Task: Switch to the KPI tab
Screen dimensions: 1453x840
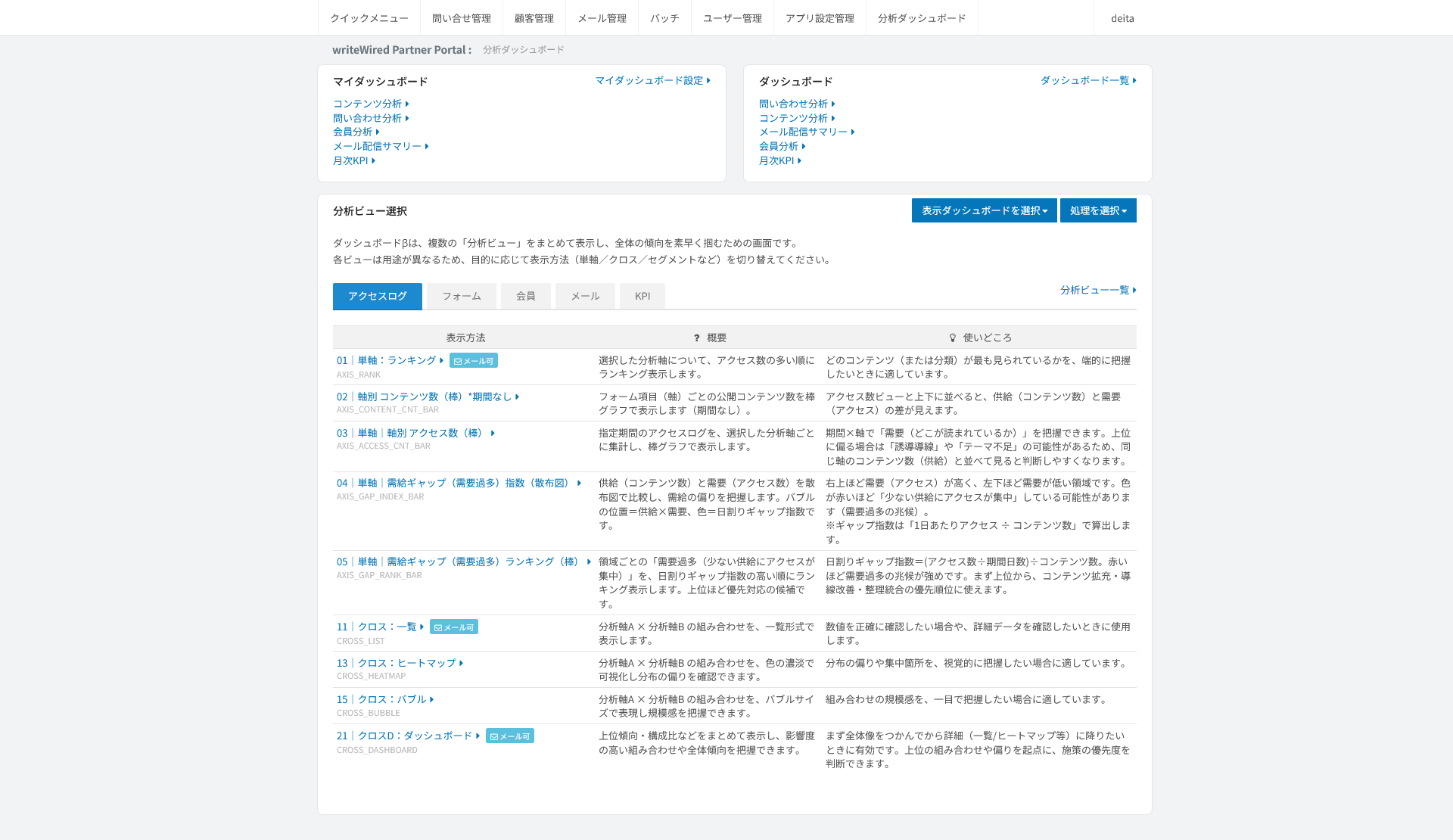Action: point(642,296)
